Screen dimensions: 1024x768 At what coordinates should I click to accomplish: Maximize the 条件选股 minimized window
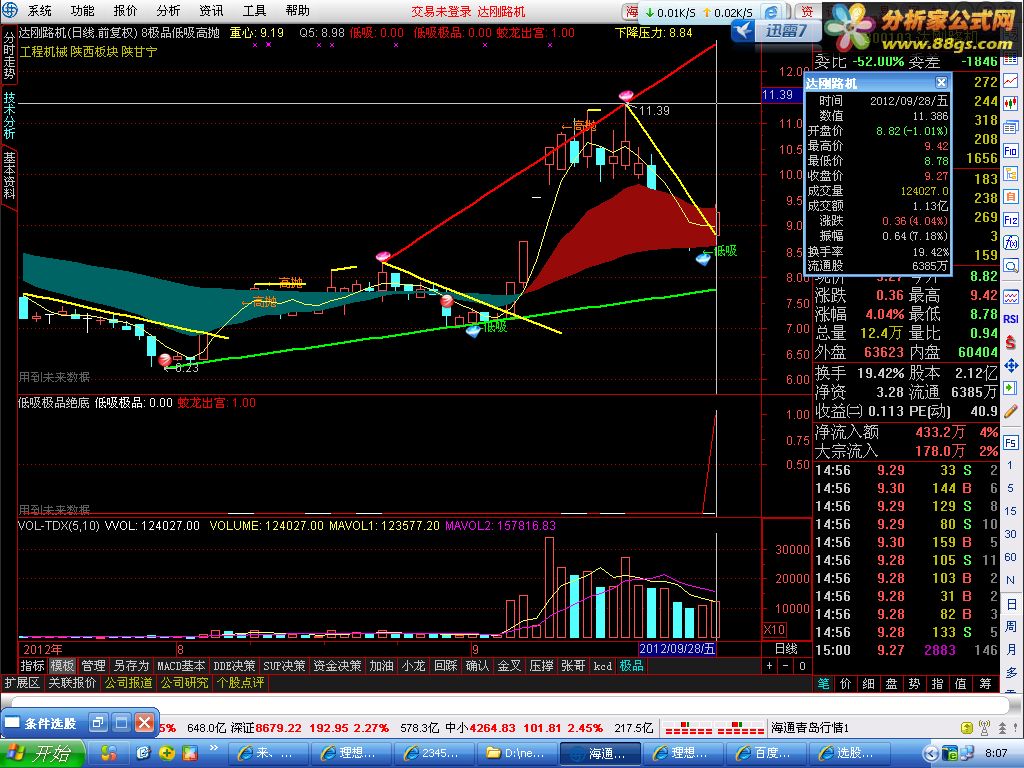[121, 723]
